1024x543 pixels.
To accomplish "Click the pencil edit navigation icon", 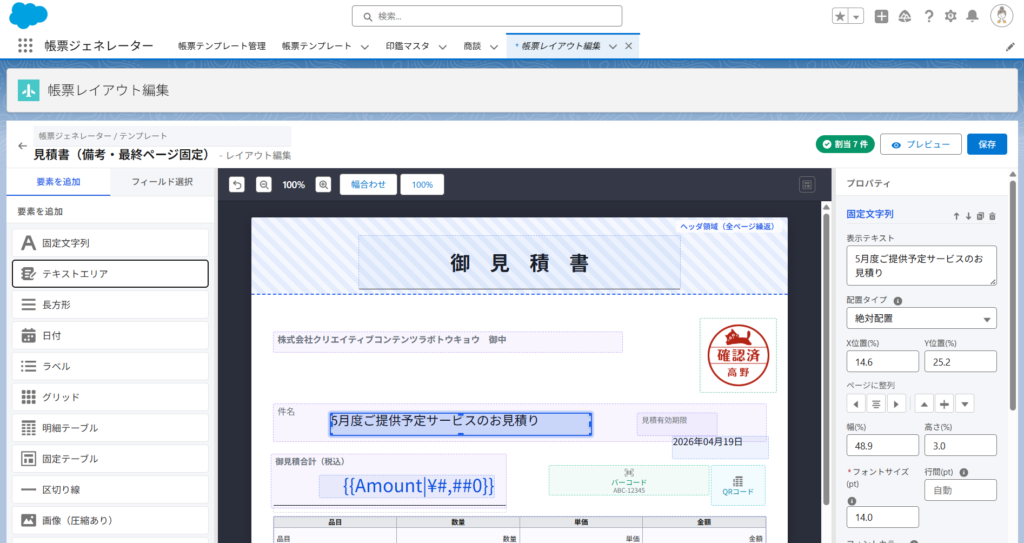I will point(1010,47).
